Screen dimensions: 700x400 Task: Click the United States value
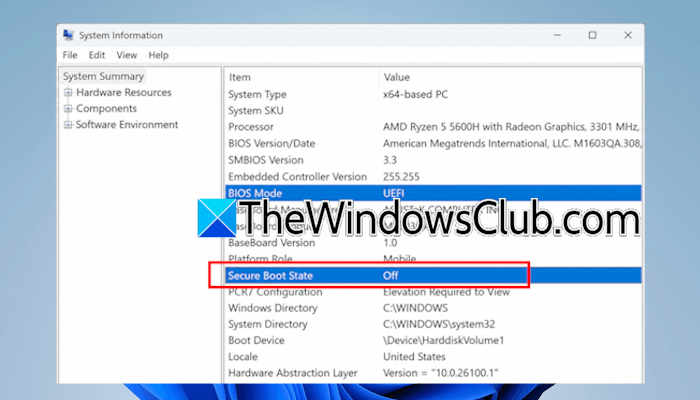(x=414, y=357)
